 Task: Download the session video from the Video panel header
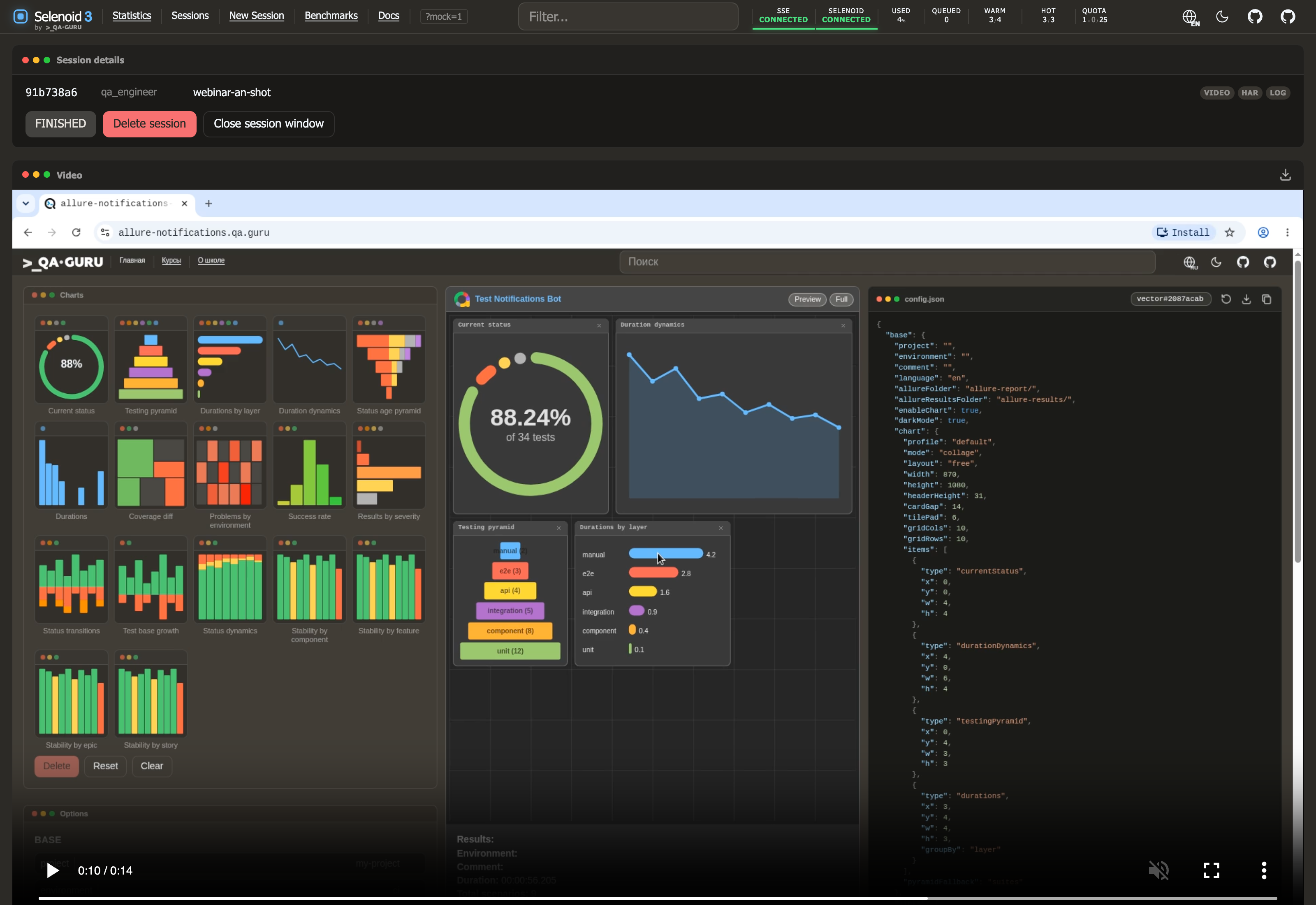[1286, 175]
